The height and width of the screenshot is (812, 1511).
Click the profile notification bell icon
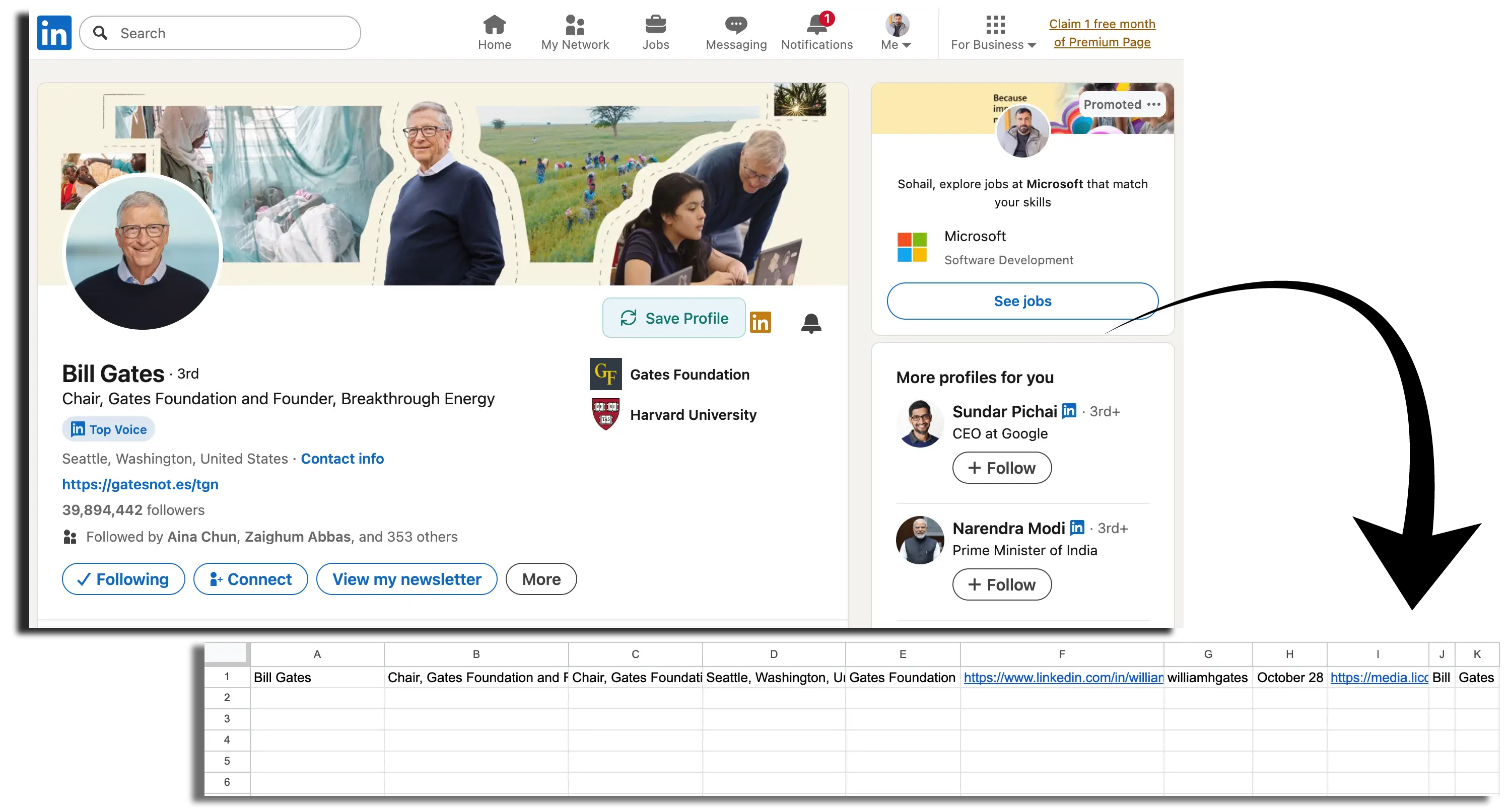click(811, 323)
